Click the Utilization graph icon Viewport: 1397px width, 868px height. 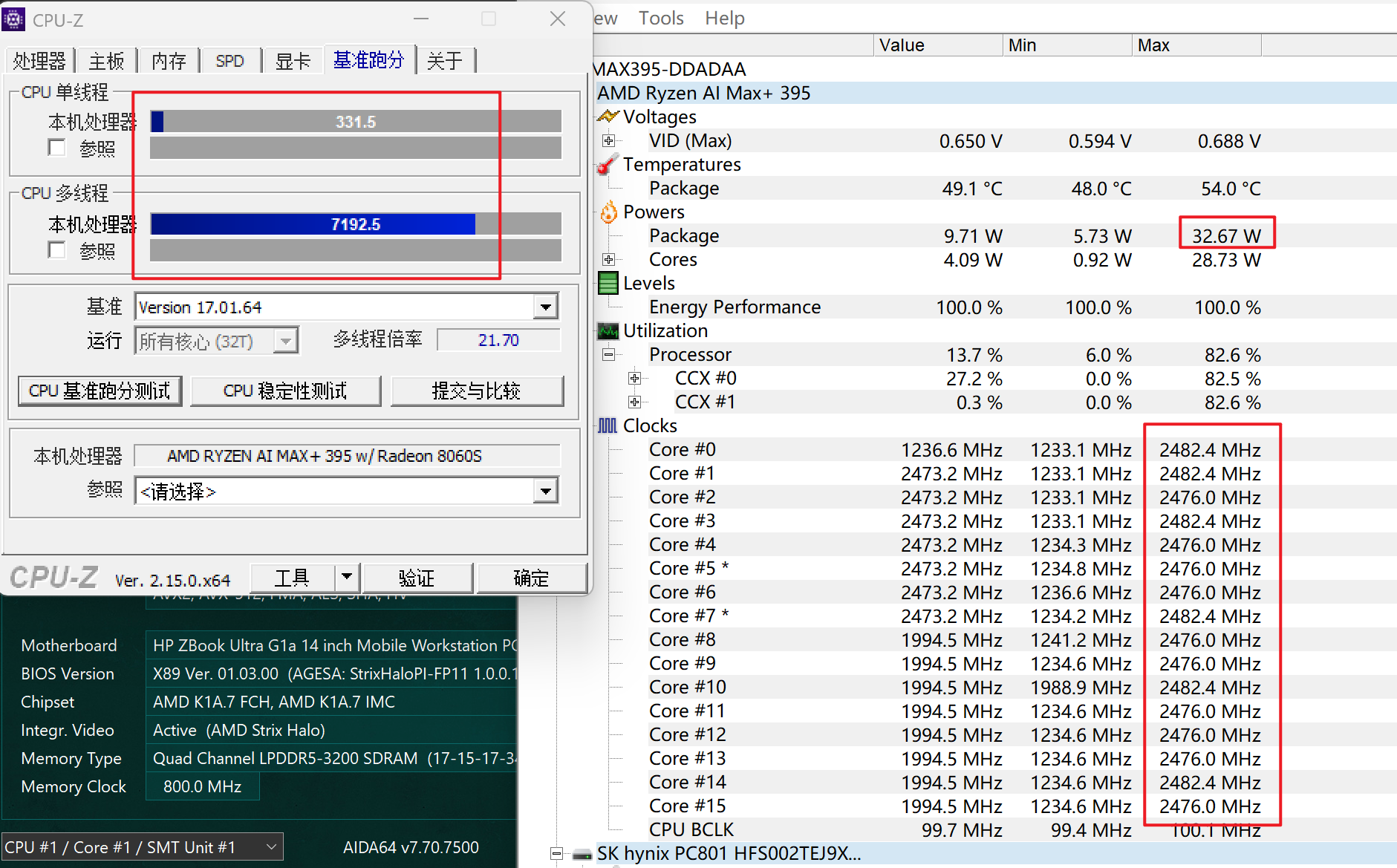[x=608, y=331]
